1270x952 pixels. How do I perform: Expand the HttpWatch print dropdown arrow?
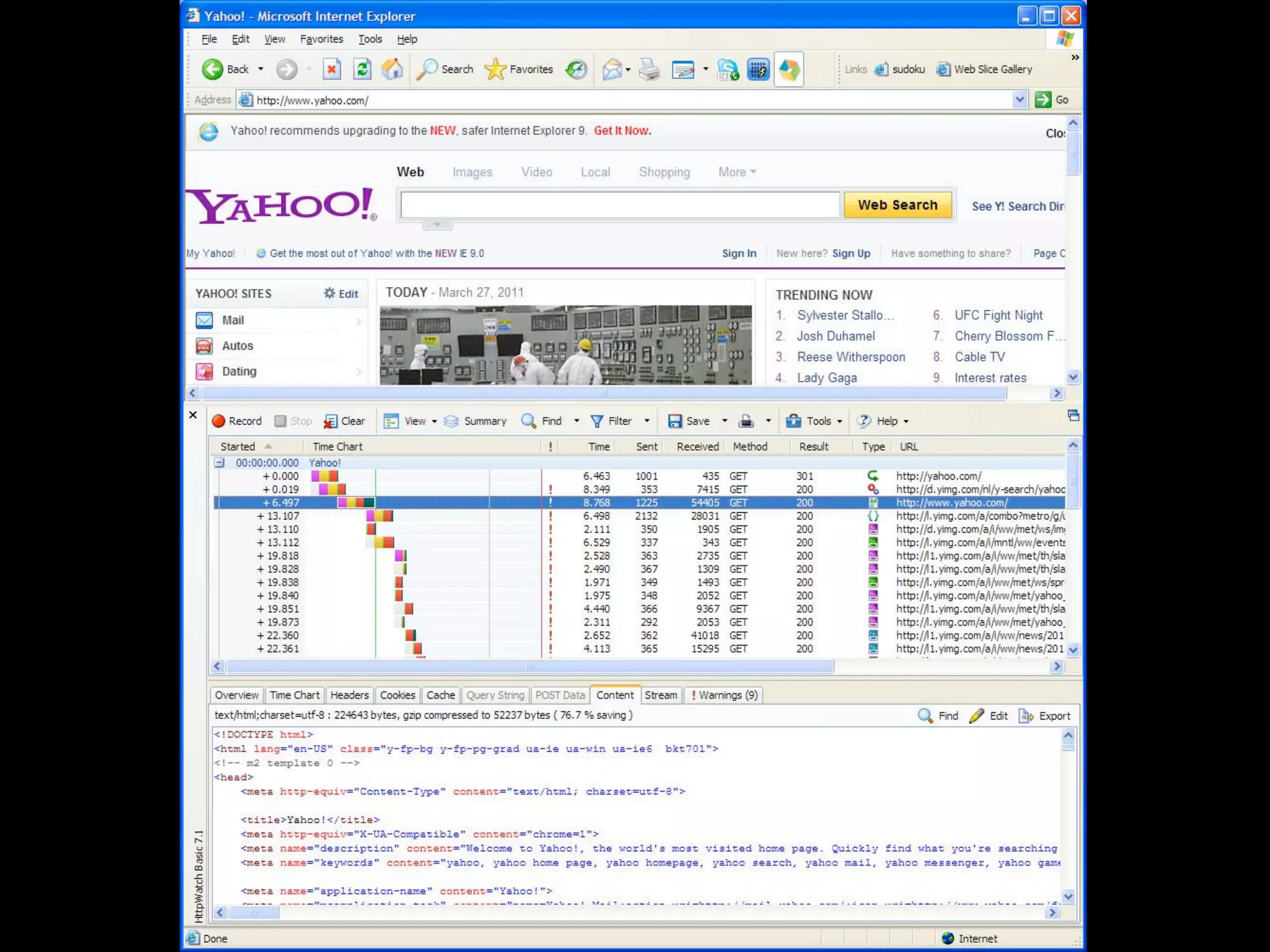(x=768, y=421)
